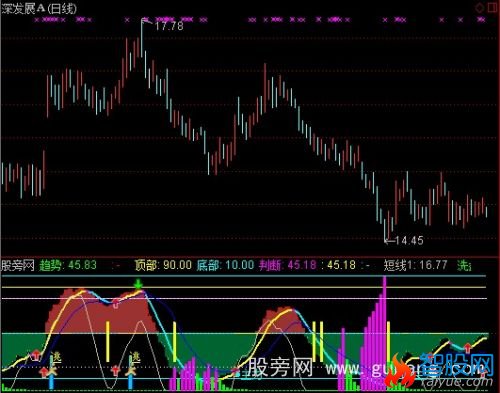Screen dimensions: 500x393
Task: Click the truncated 洗 indicator label
Action: (x=464, y=265)
